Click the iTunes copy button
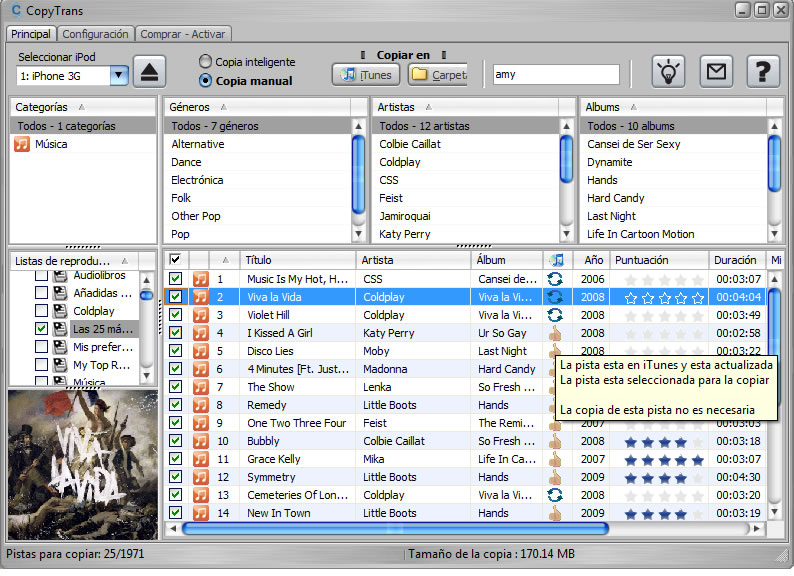 coord(366,75)
